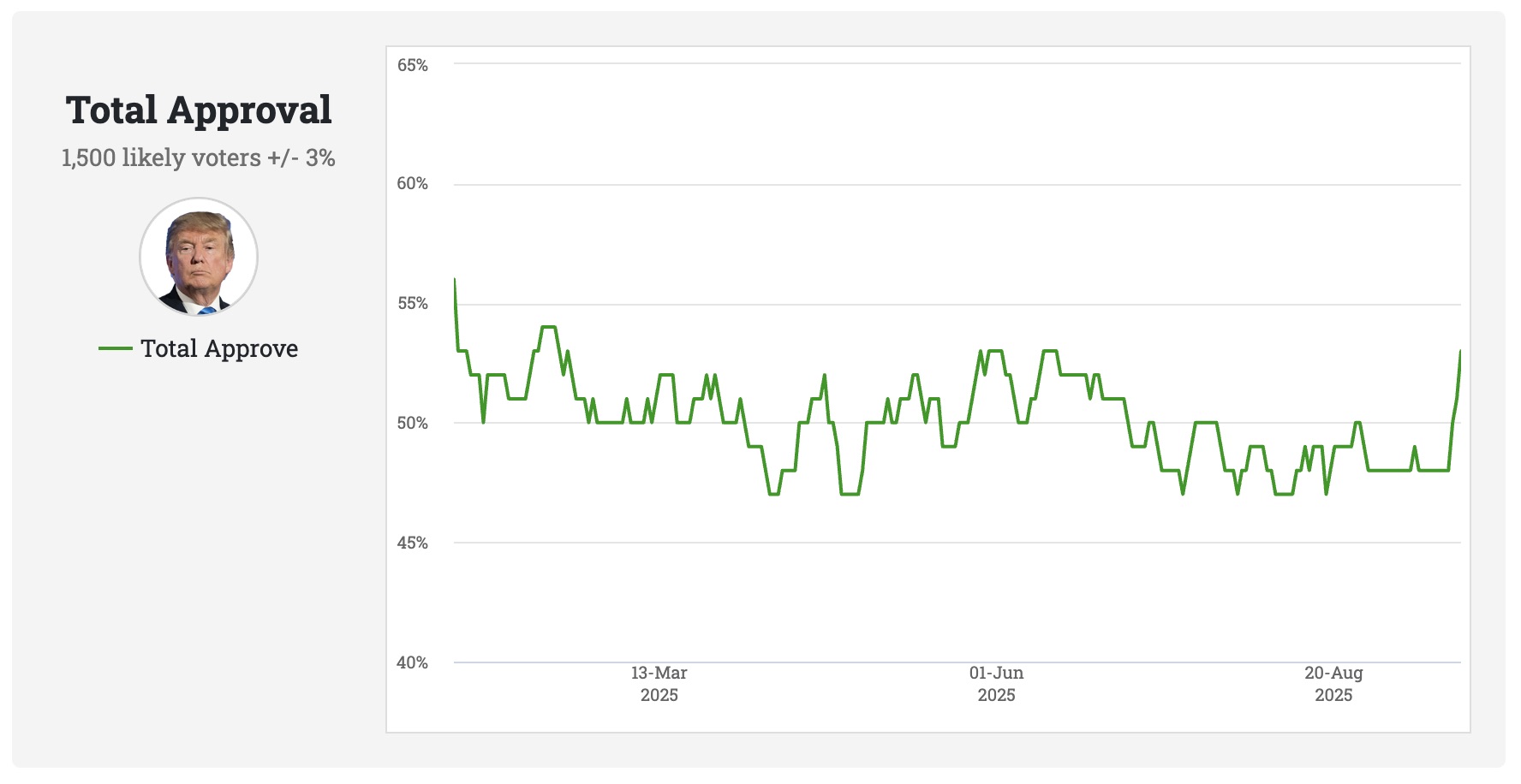Click the 40% y-axis label
The height and width of the screenshot is (784, 1521).
click(412, 662)
